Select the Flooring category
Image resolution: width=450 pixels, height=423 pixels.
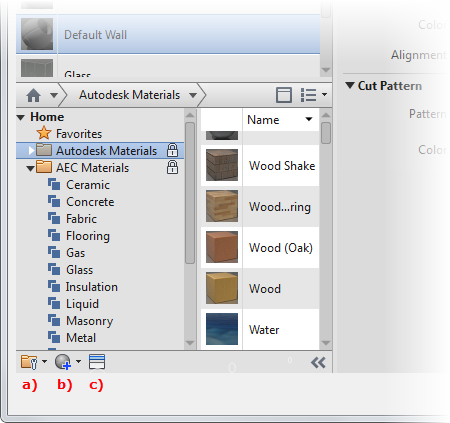[88, 236]
